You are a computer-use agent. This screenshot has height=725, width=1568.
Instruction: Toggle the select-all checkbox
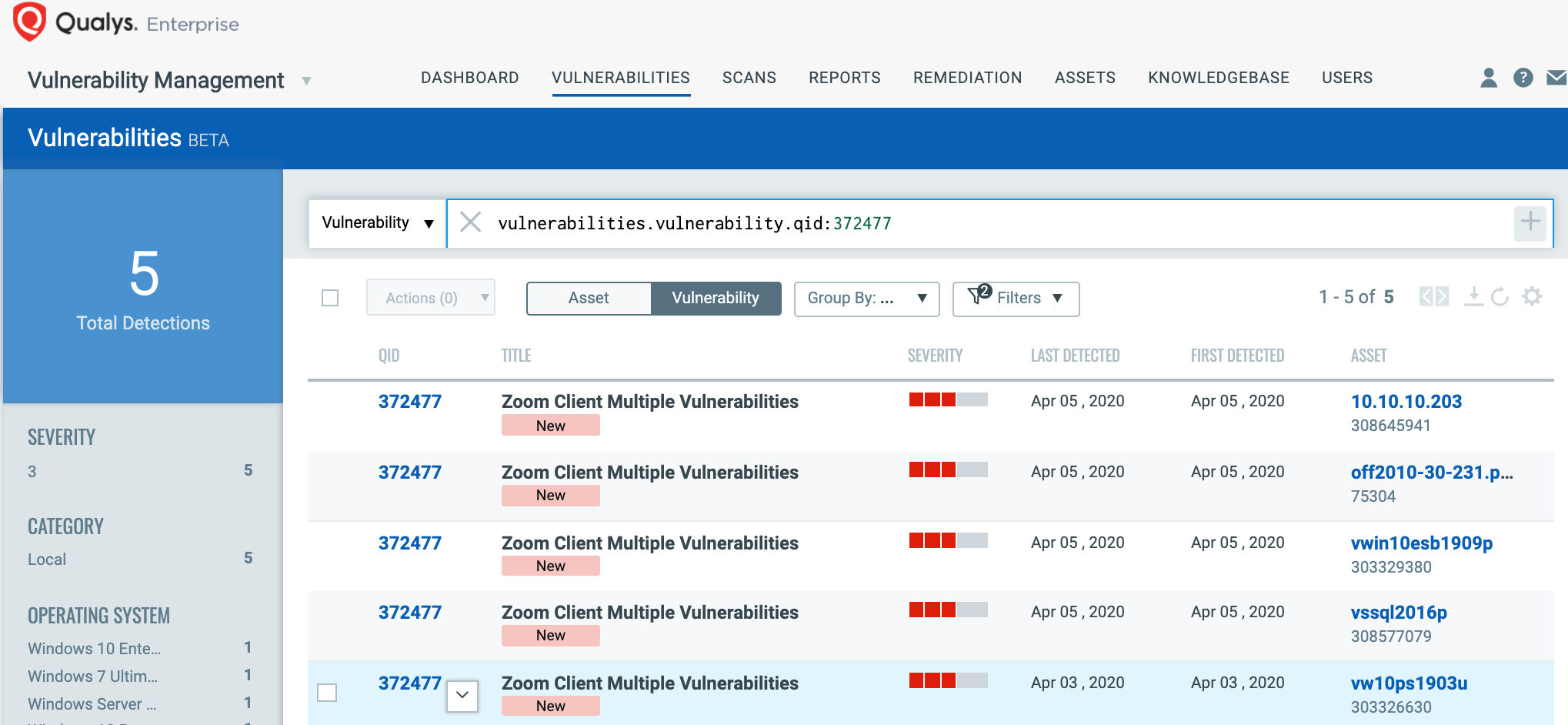point(330,298)
